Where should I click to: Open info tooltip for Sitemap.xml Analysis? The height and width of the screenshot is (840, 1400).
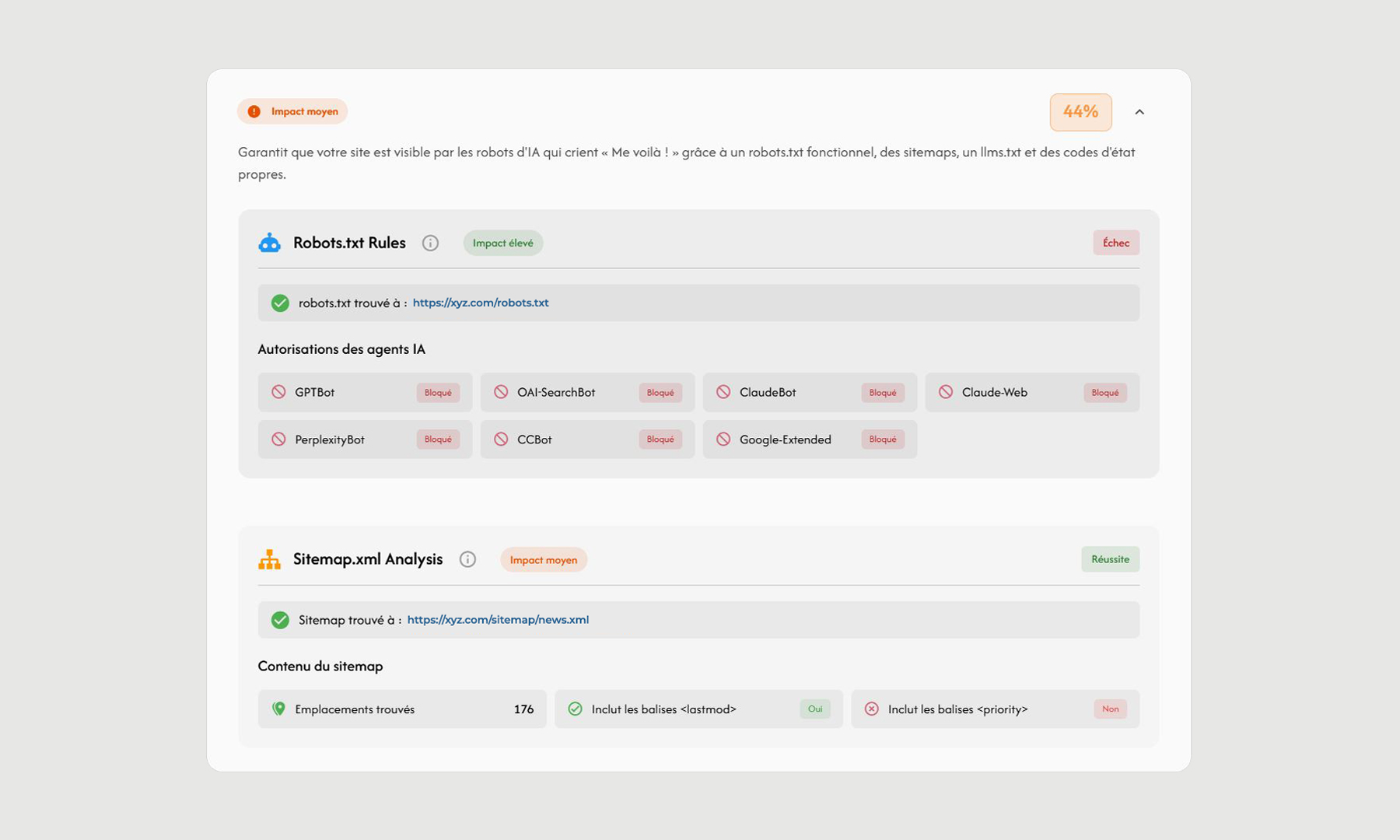coord(467,559)
